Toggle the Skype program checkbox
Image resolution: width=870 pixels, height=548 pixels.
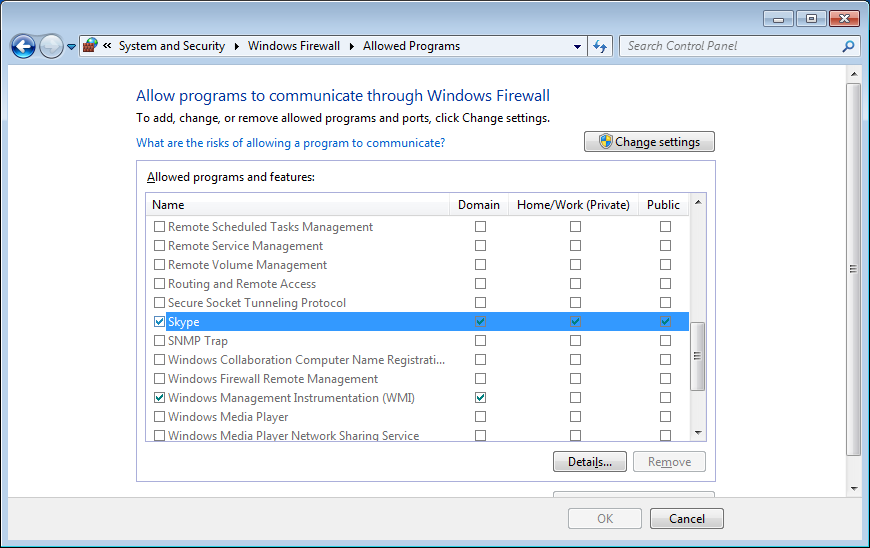click(x=160, y=322)
